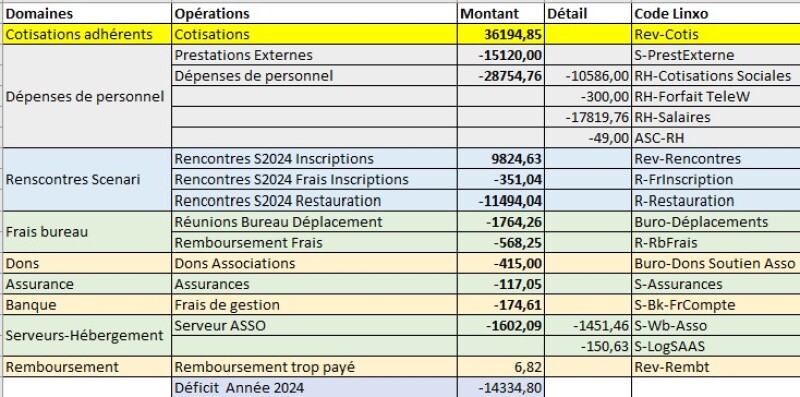
Task: Click the Réunions Bureau Déplacement cell
Action: point(314,222)
